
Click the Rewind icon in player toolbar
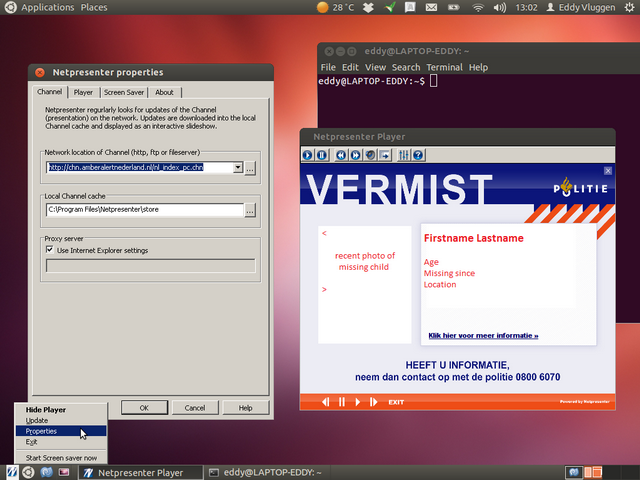(341, 155)
